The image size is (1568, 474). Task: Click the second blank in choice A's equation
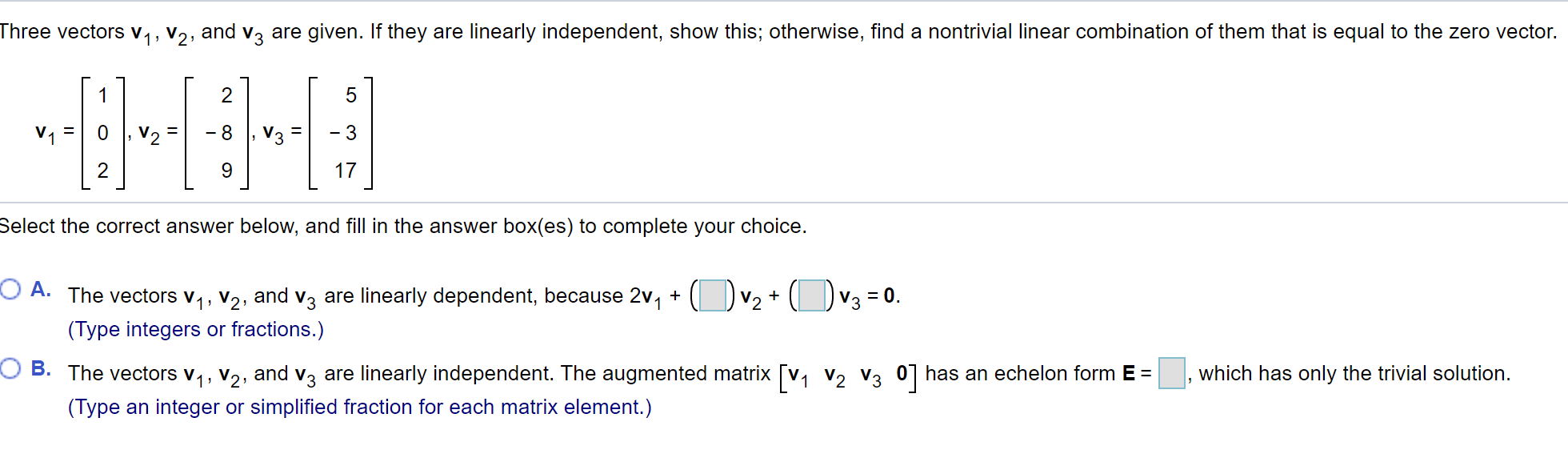(810, 296)
